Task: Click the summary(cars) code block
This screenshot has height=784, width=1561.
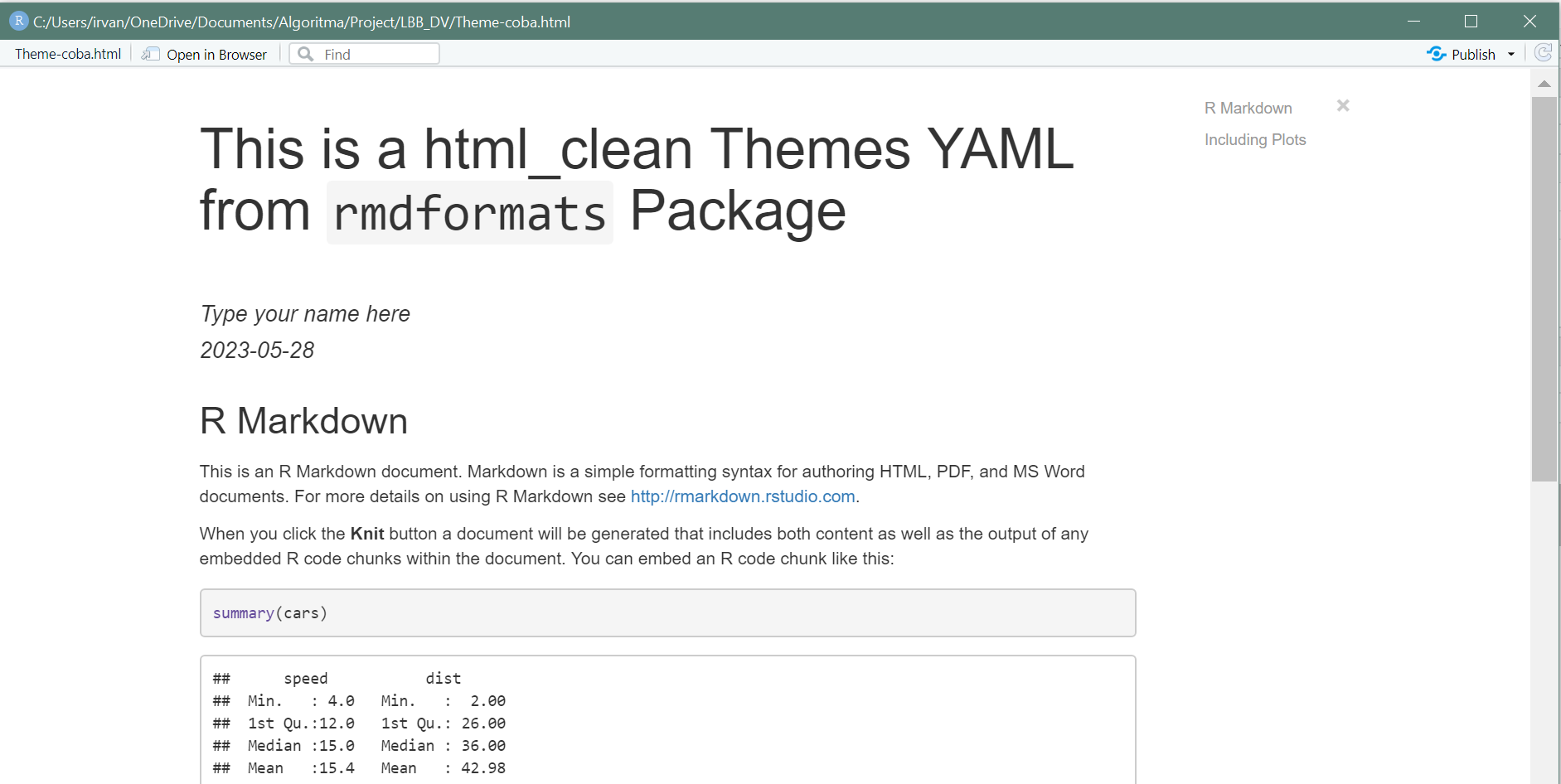Action: pos(667,613)
